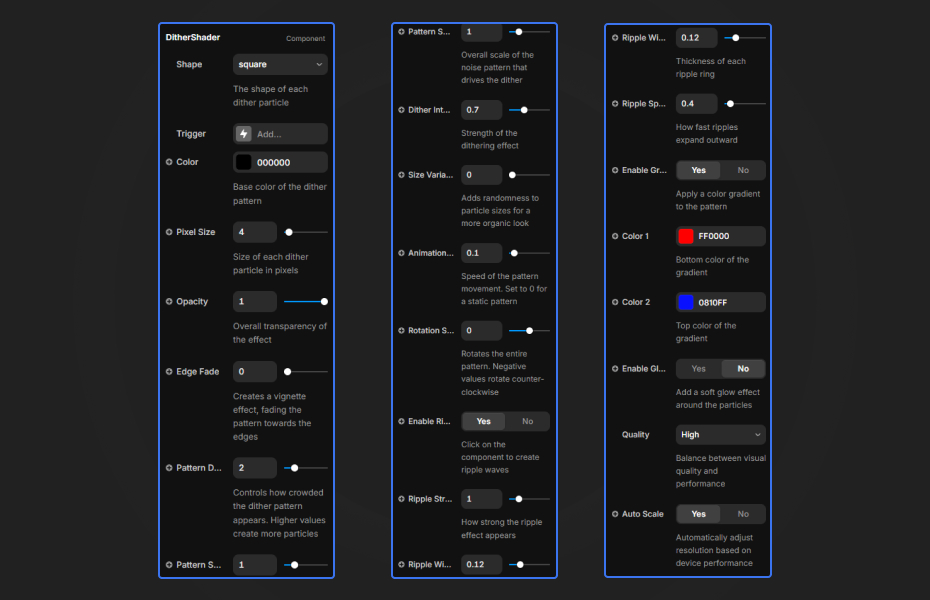
Task: Click the red Color 1 swatch
Action: pos(686,236)
